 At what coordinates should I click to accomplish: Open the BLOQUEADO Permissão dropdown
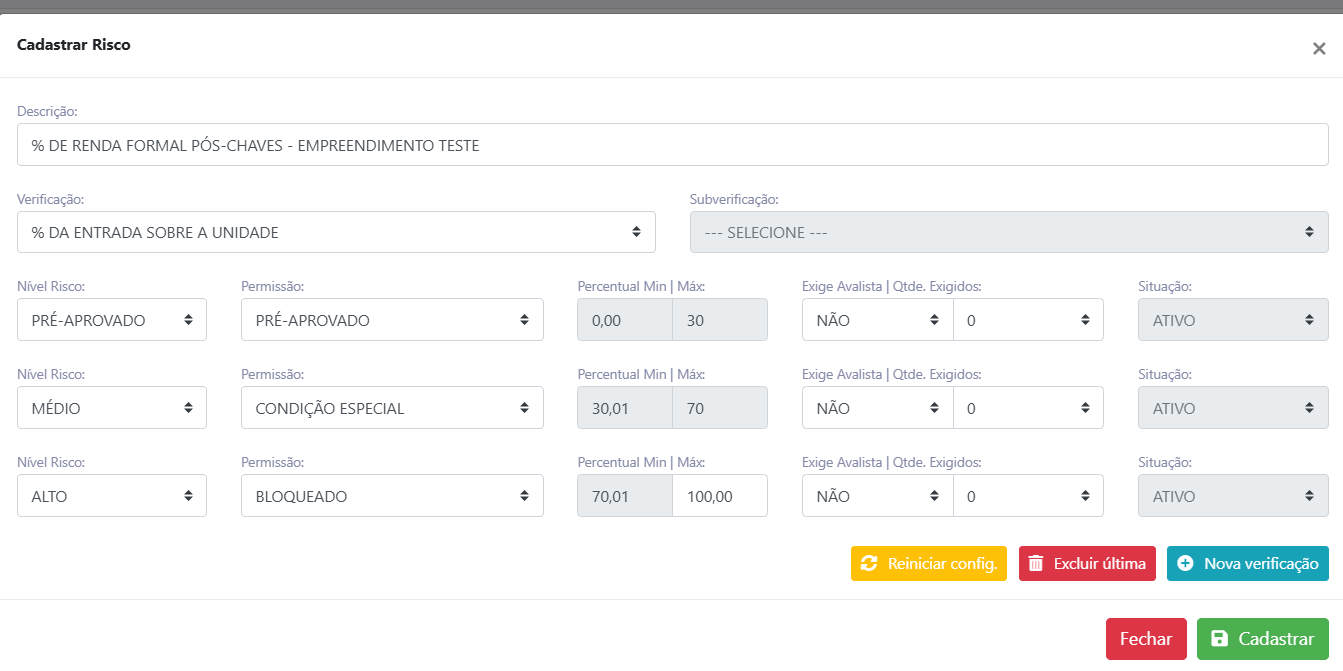point(392,496)
